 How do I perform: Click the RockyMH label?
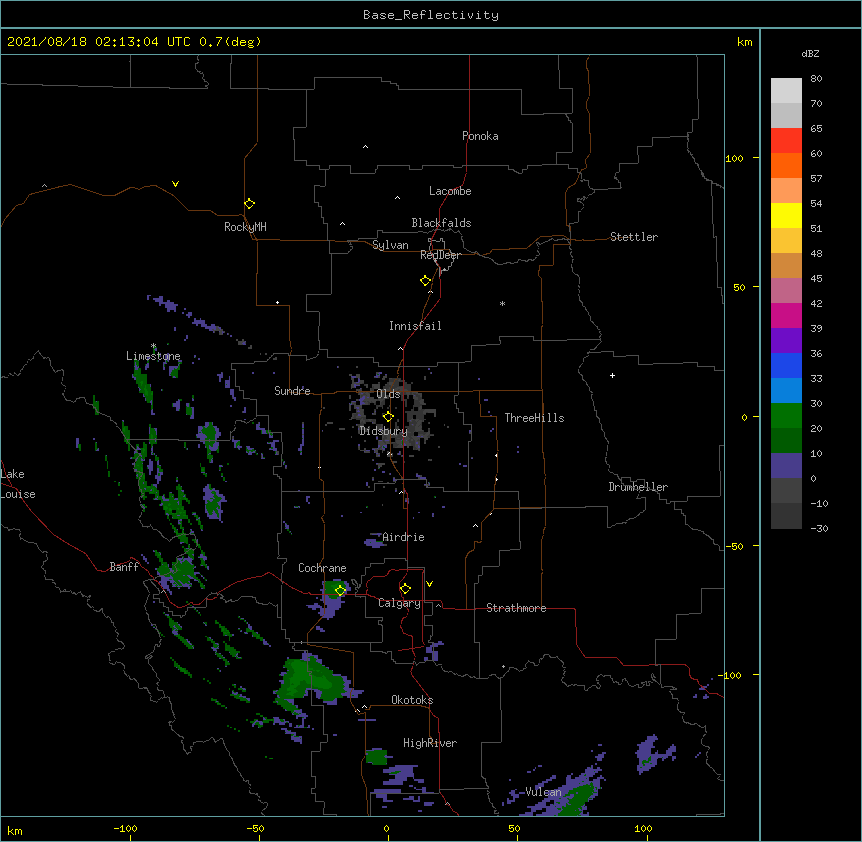pos(245,227)
